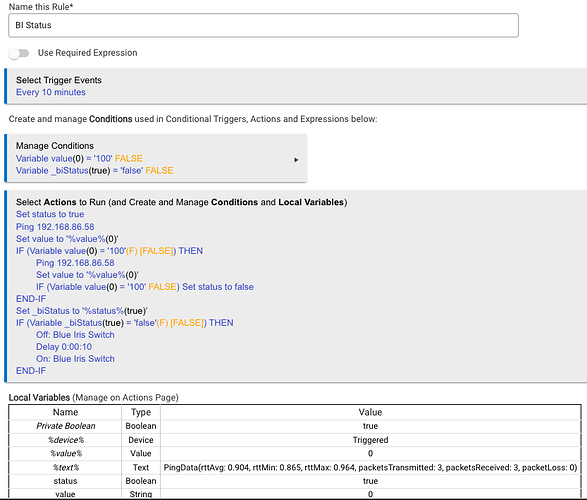Screen dimensions: 587x500
Task: Click the %device% variable name
Action: [x=66, y=440]
